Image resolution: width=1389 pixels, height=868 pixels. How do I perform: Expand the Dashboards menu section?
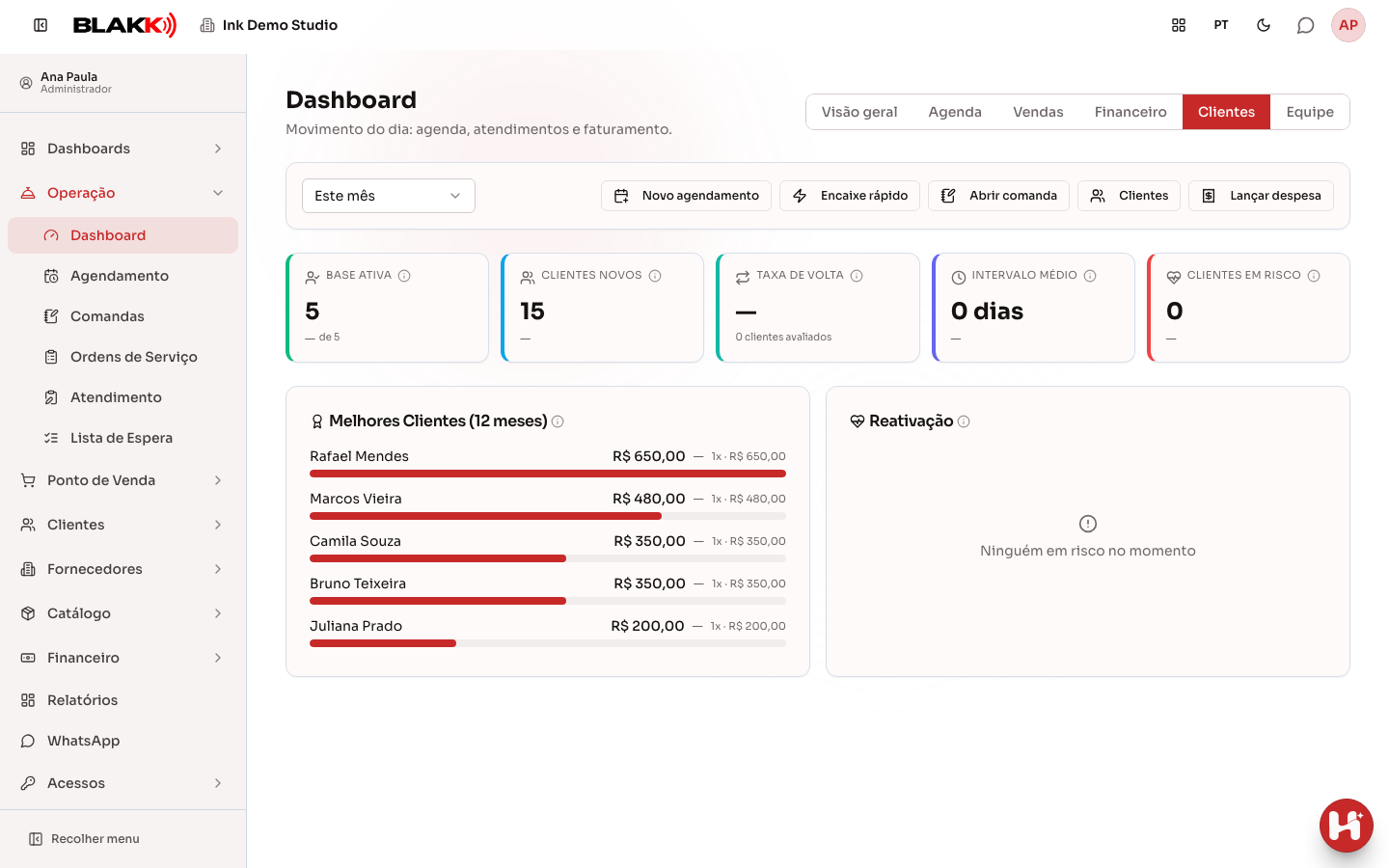click(123, 149)
